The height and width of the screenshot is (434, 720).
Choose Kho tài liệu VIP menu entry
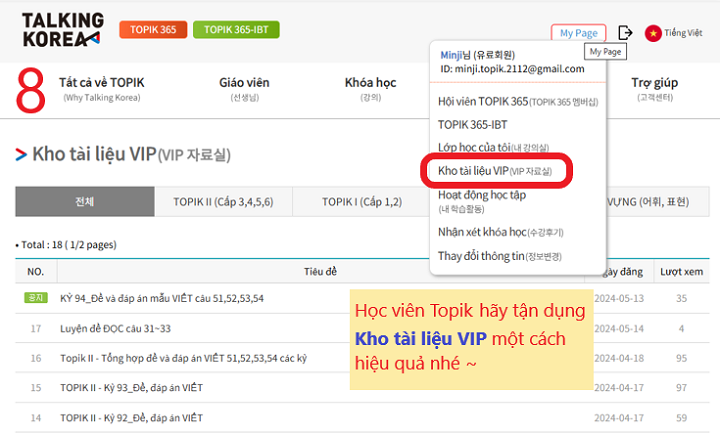coord(495,171)
